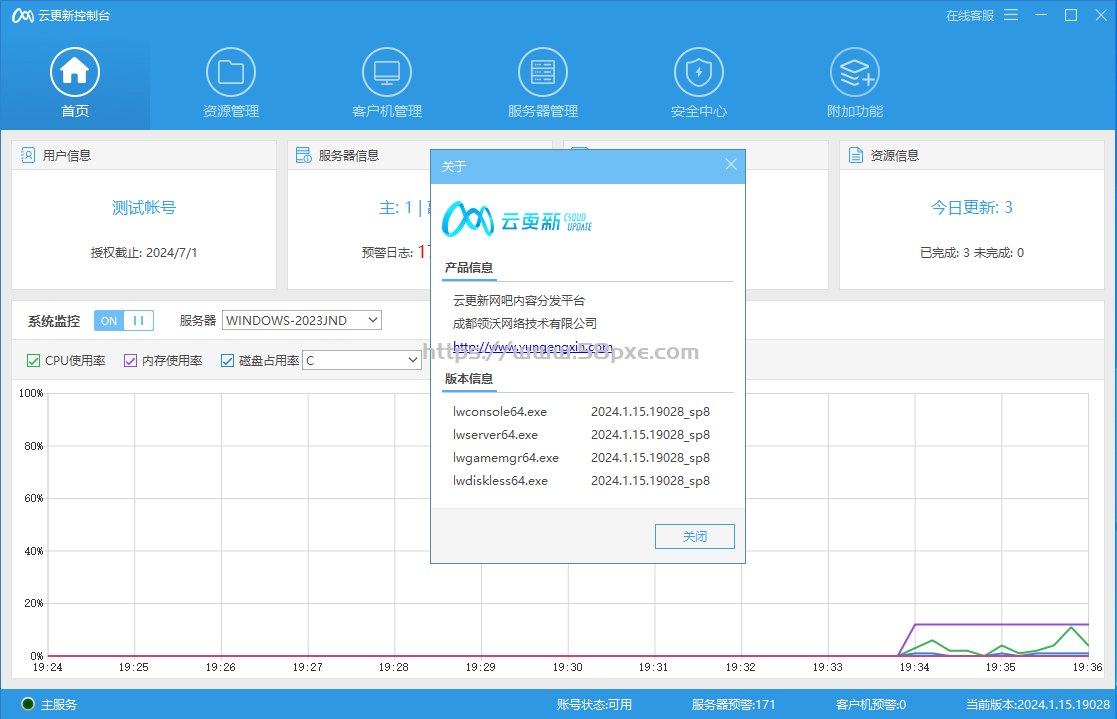The image size is (1117, 719).
Task: Click 预警日志 label in server panel
Action: click(x=387, y=253)
